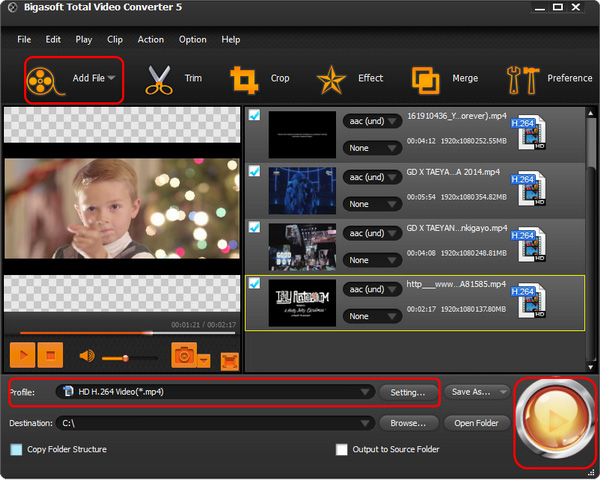Open the Clip menu
600x480 pixels.
pyautogui.click(x=115, y=39)
